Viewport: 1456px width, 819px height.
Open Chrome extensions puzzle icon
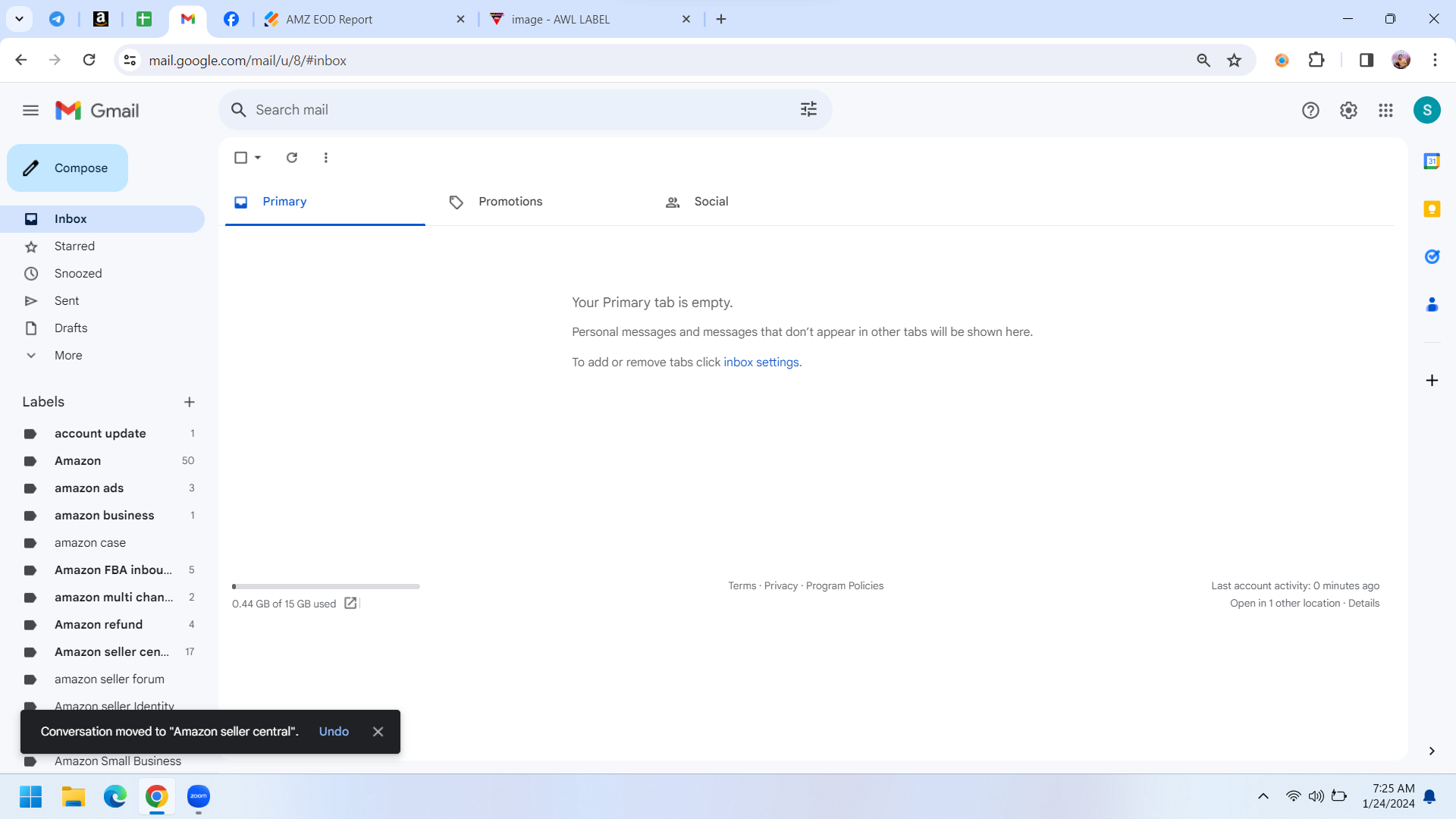pyautogui.click(x=1316, y=61)
